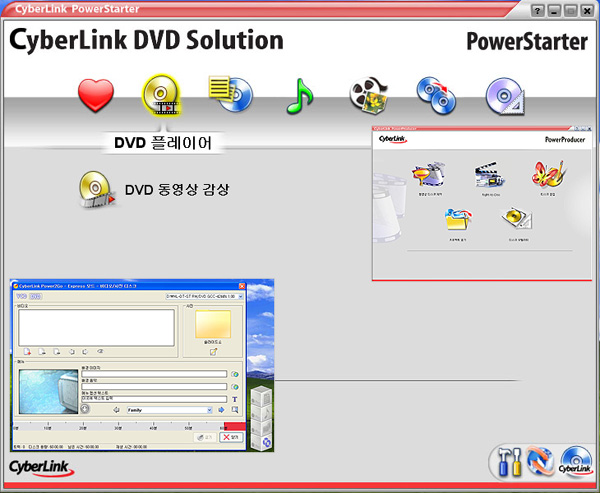Open the red heart Favorites category
Viewport: 600px width, 493px height.
click(x=96, y=95)
